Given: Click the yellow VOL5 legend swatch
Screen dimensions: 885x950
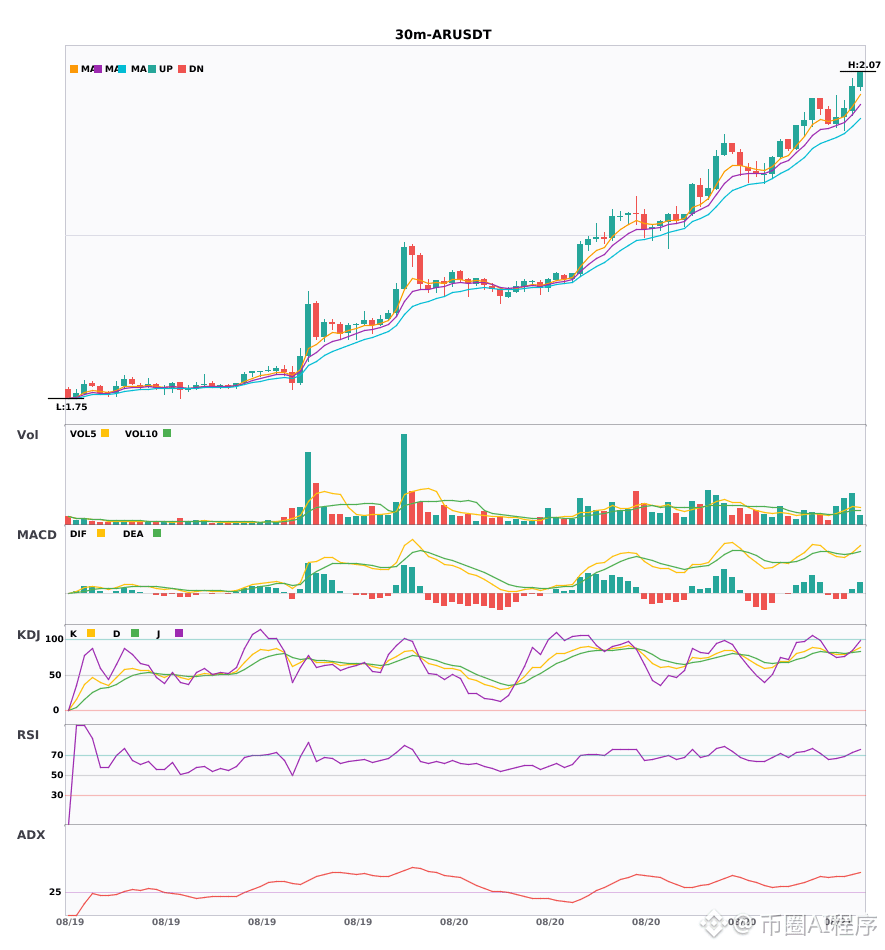Looking at the screenshot, I should coord(105,433).
